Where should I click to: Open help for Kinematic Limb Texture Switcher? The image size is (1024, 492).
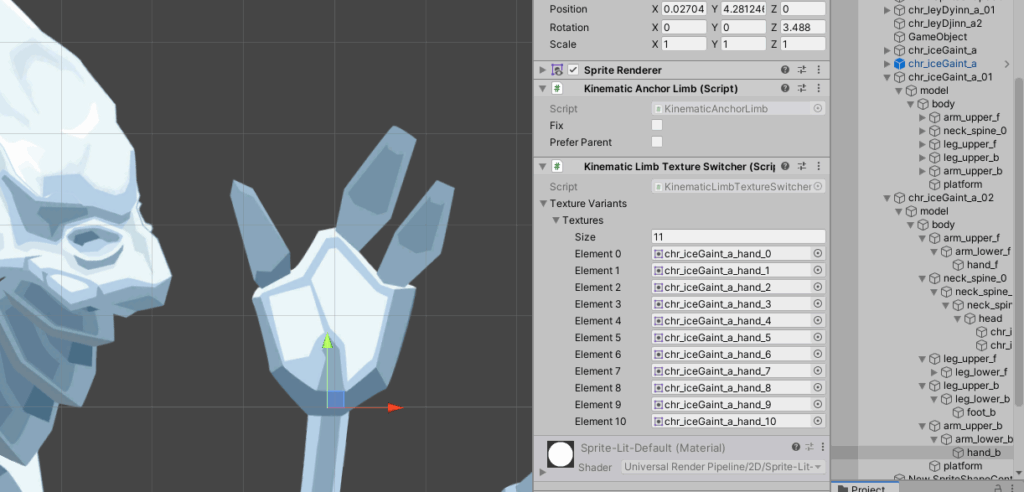tap(785, 166)
